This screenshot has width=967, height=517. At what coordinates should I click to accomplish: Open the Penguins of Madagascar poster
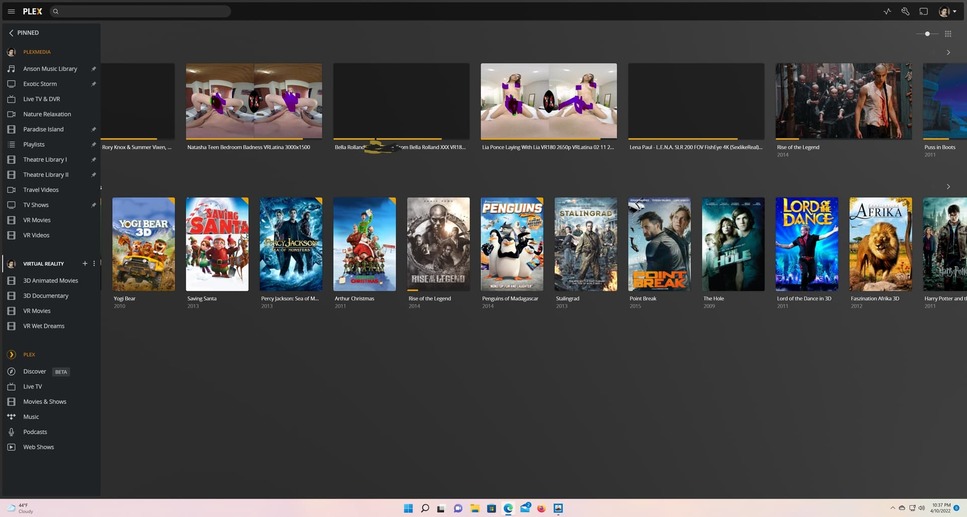point(512,244)
